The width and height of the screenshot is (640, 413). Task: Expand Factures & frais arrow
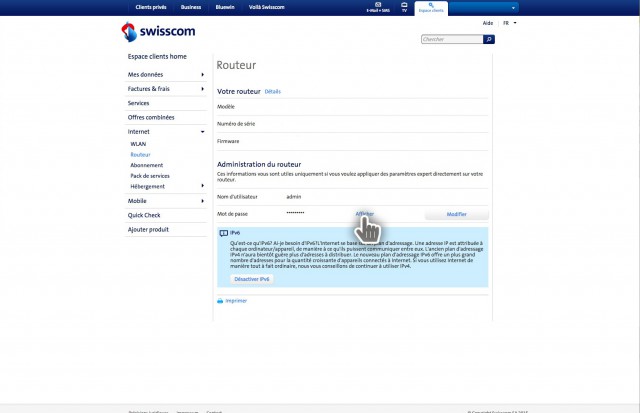click(202, 89)
